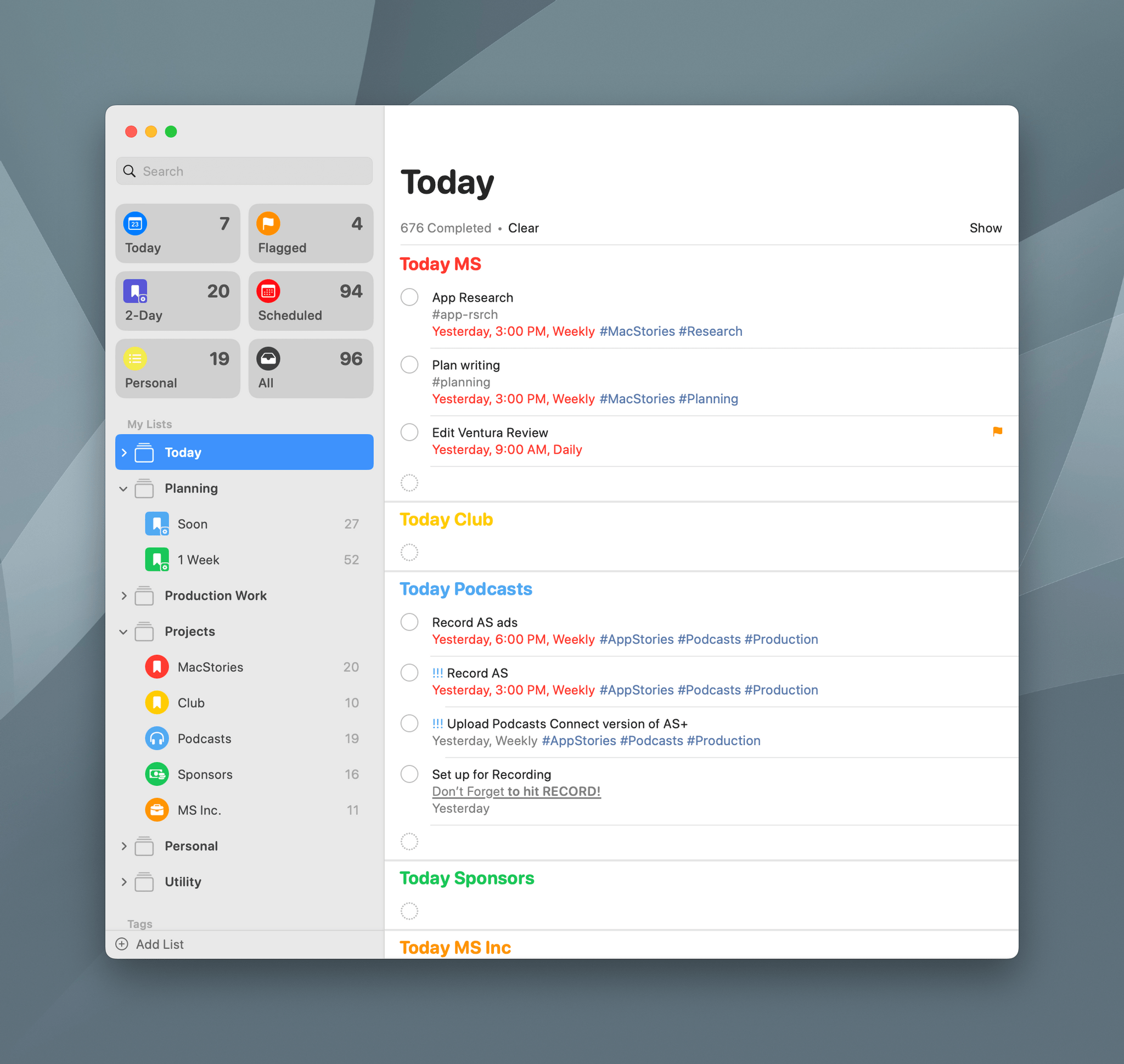Click the Podcasts headphones icon

pos(156,738)
